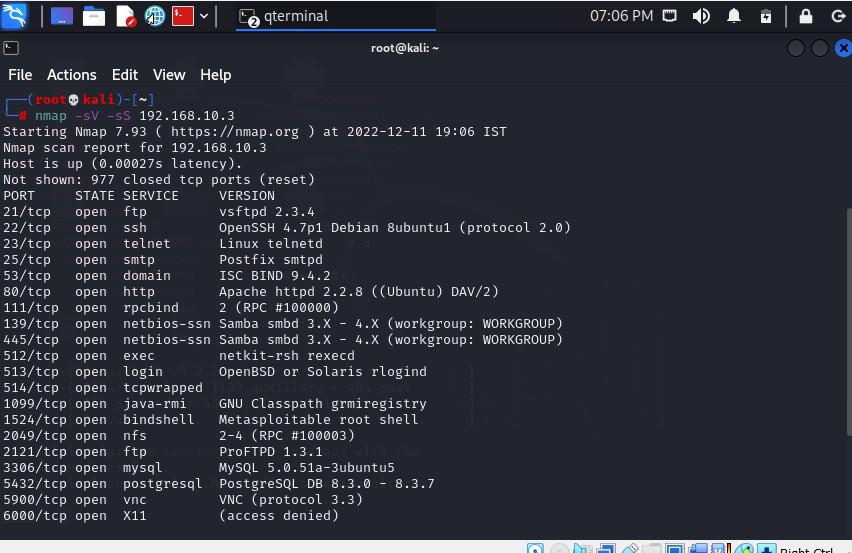Screen dimensions: 852x553
Task: Launch the web browser globe icon
Action: coord(155,16)
